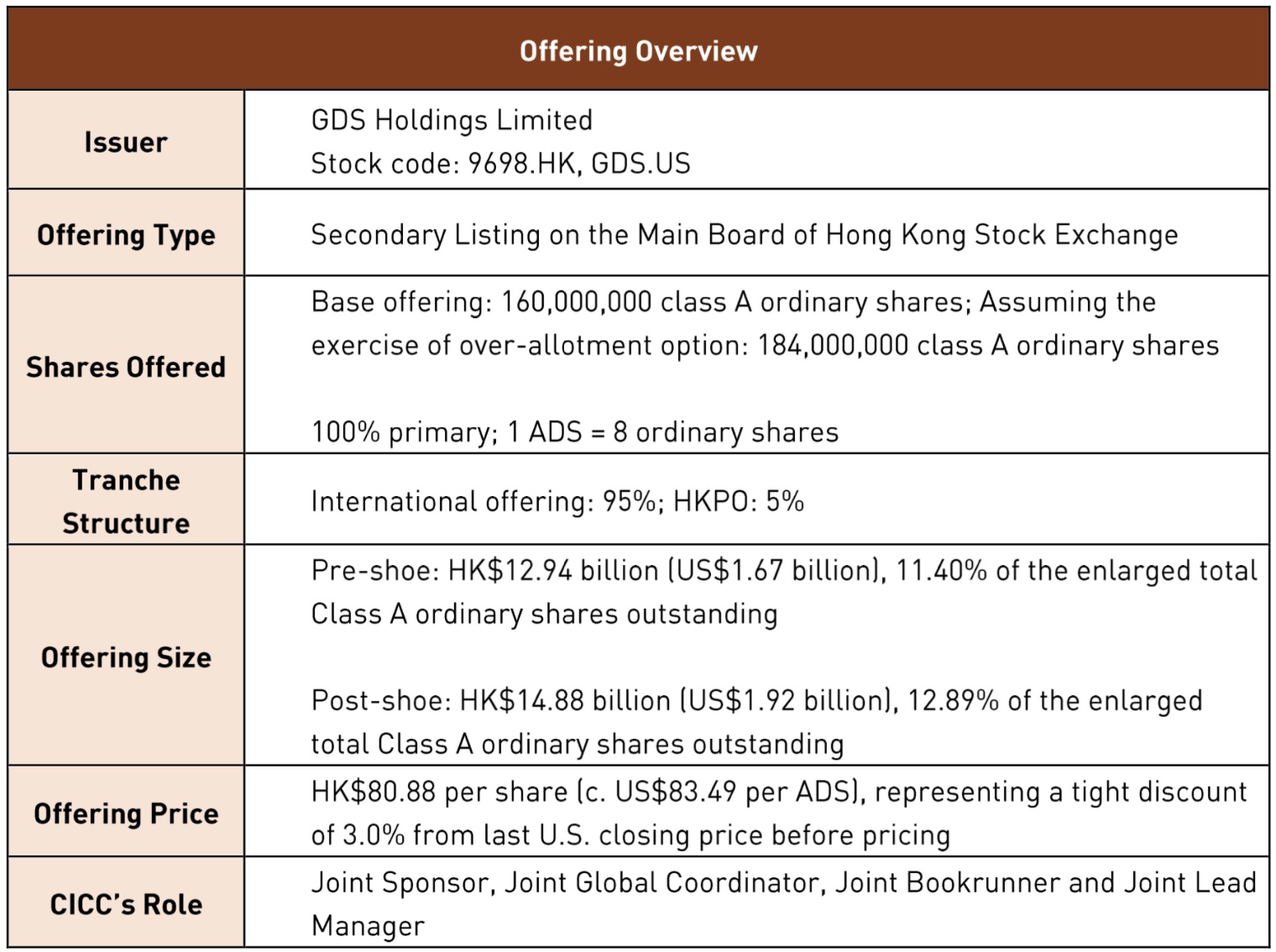Click the 1 ADS = 8 ordinary shares line
Viewport: 1276px width, 952px height.
pos(575,432)
